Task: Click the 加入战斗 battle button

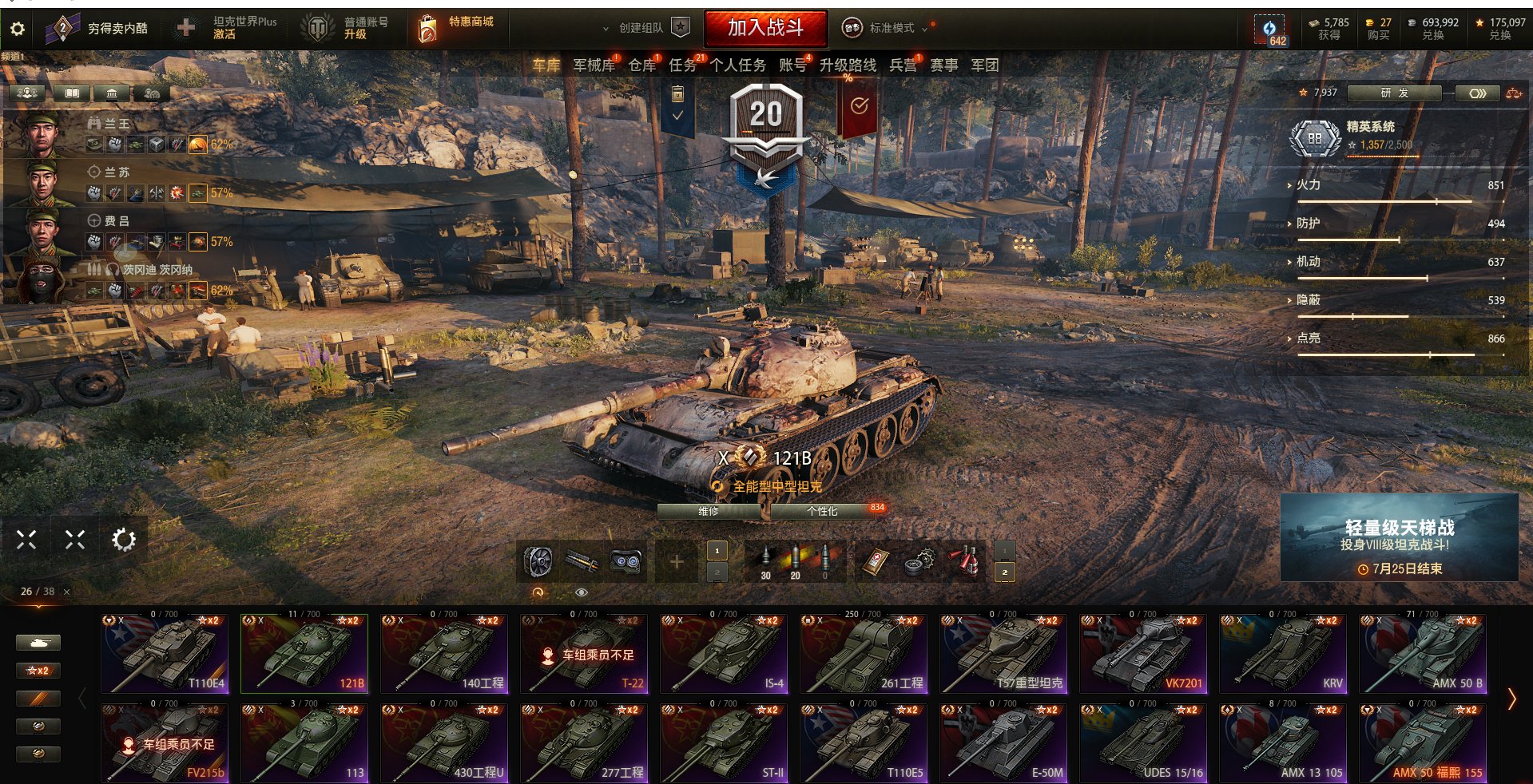Action: [x=765, y=28]
